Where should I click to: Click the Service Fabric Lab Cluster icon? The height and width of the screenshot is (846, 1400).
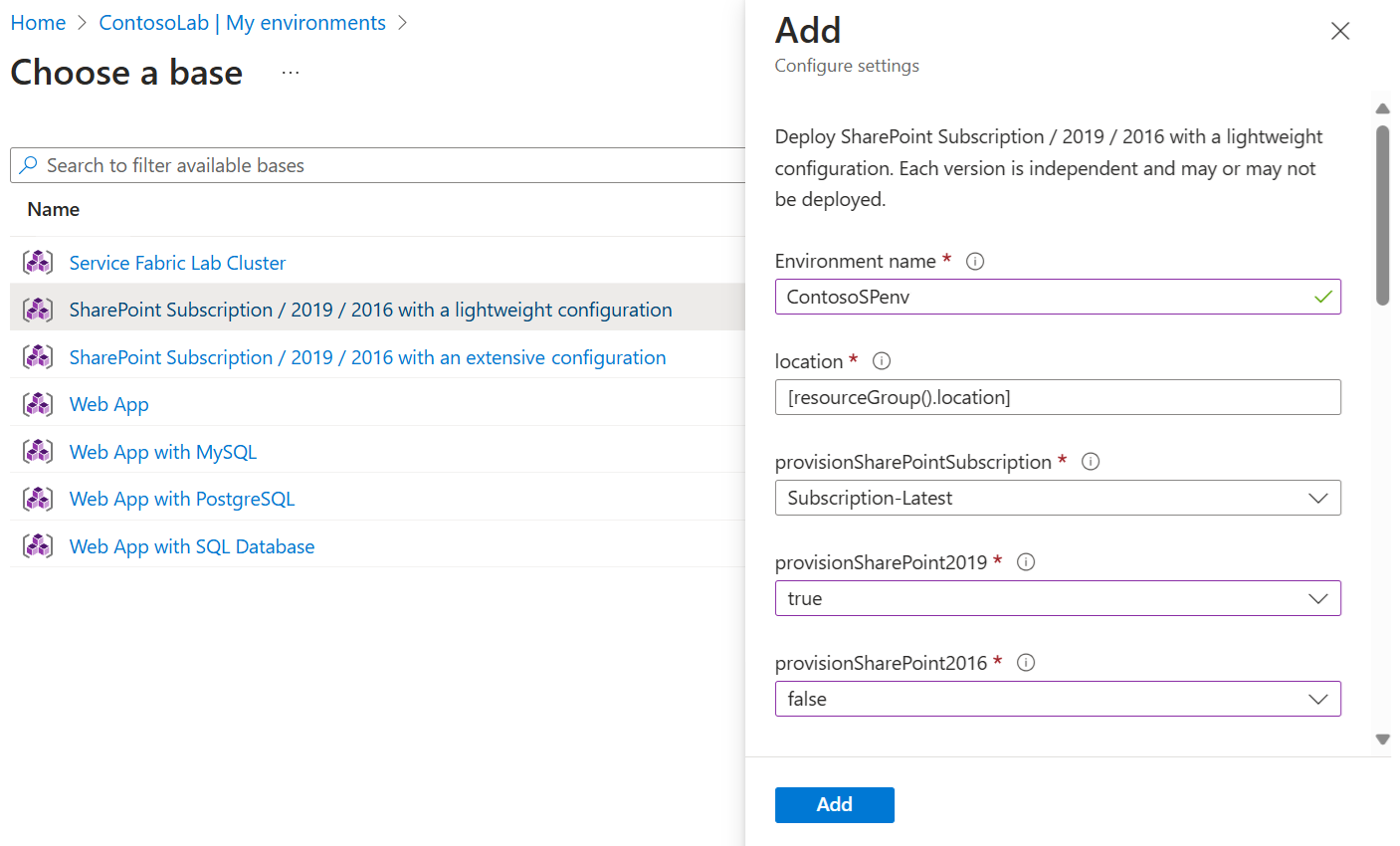coord(38,263)
